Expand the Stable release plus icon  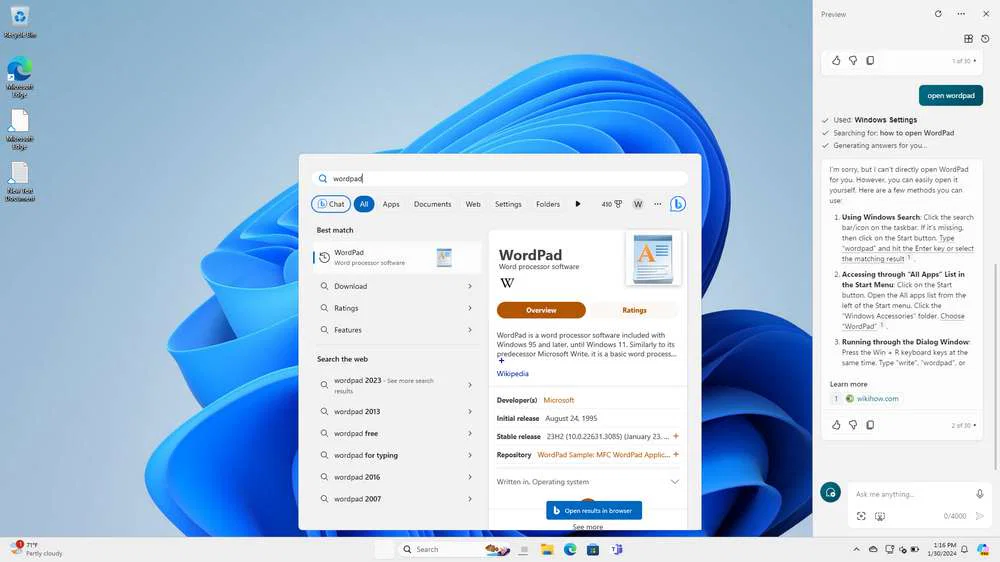[676, 436]
